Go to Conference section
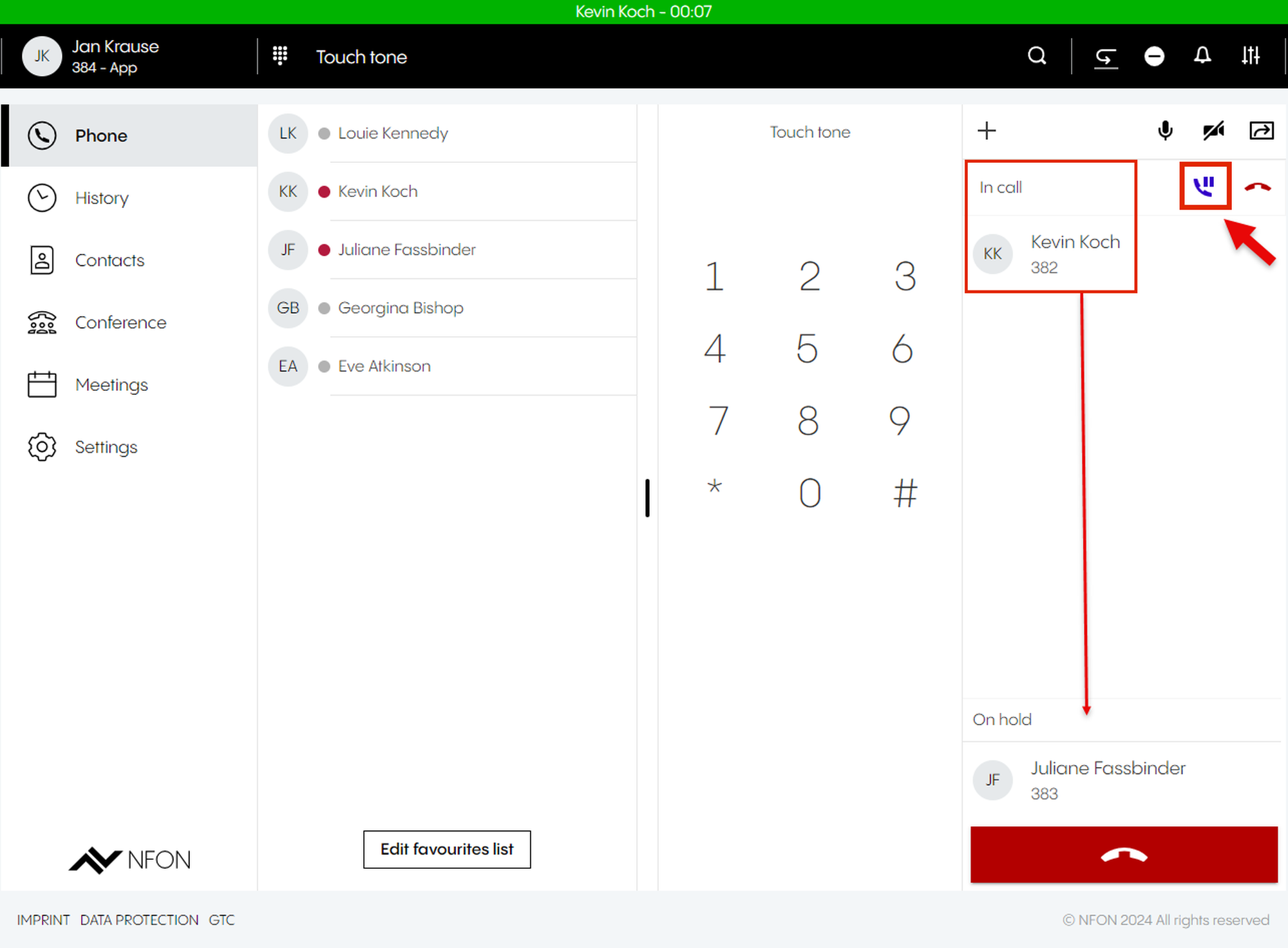The width and height of the screenshot is (1288, 948). tap(120, 322)
